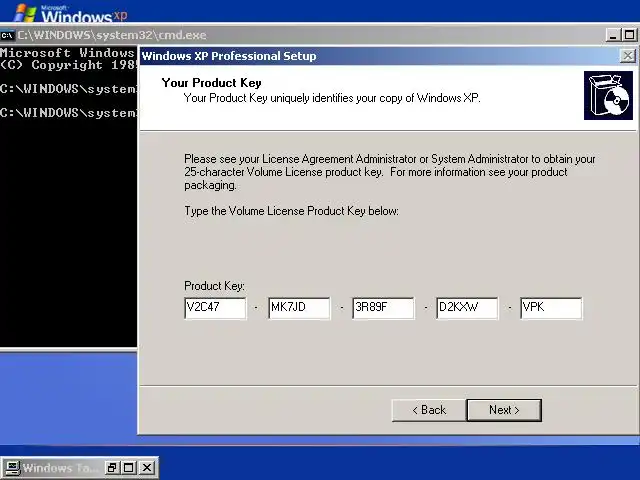Click the 'Product Key:' label

(x=214, y=286)
